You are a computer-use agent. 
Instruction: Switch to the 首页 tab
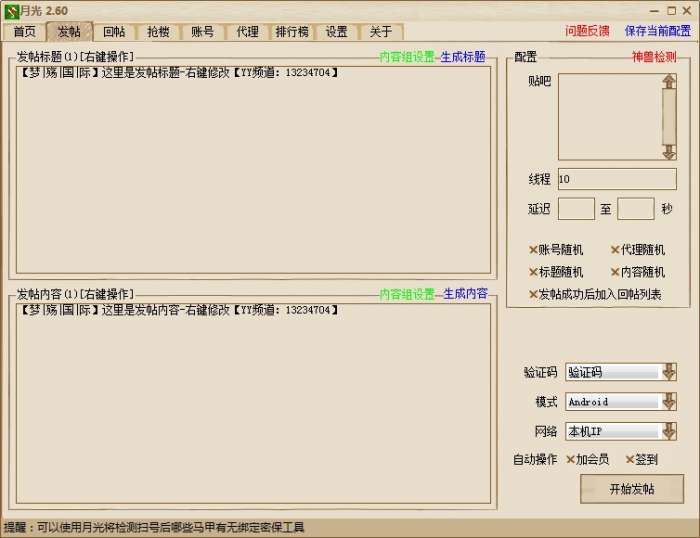25,32
